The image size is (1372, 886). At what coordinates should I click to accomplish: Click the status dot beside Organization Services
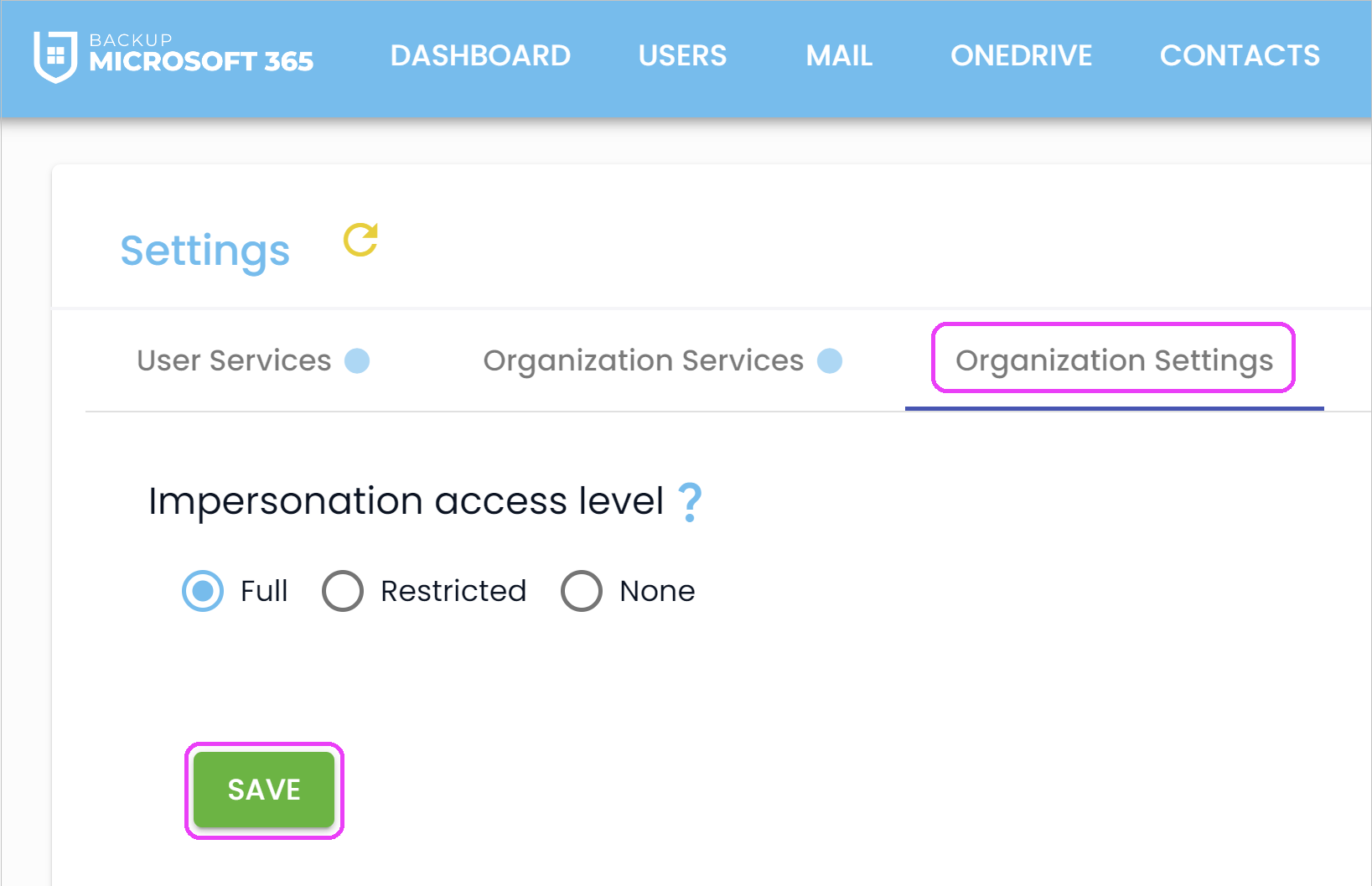click(830, 360)
